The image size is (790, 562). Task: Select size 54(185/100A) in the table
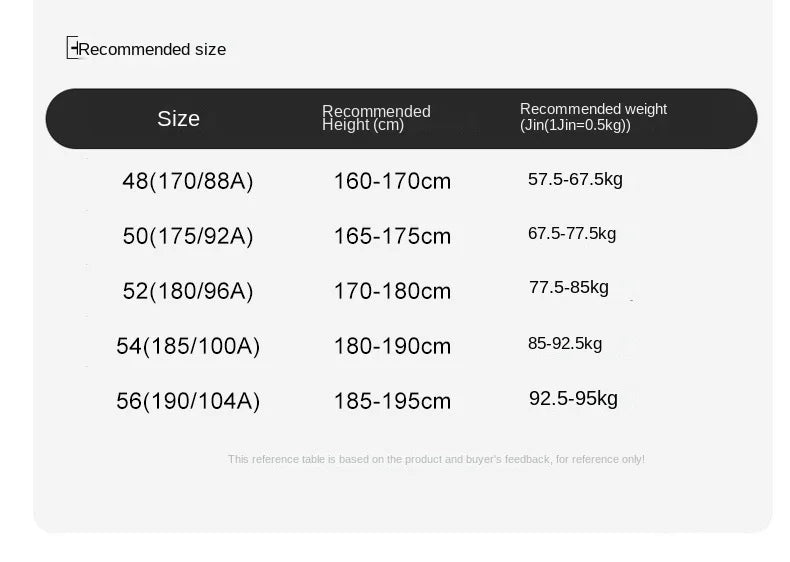[187, 346]
